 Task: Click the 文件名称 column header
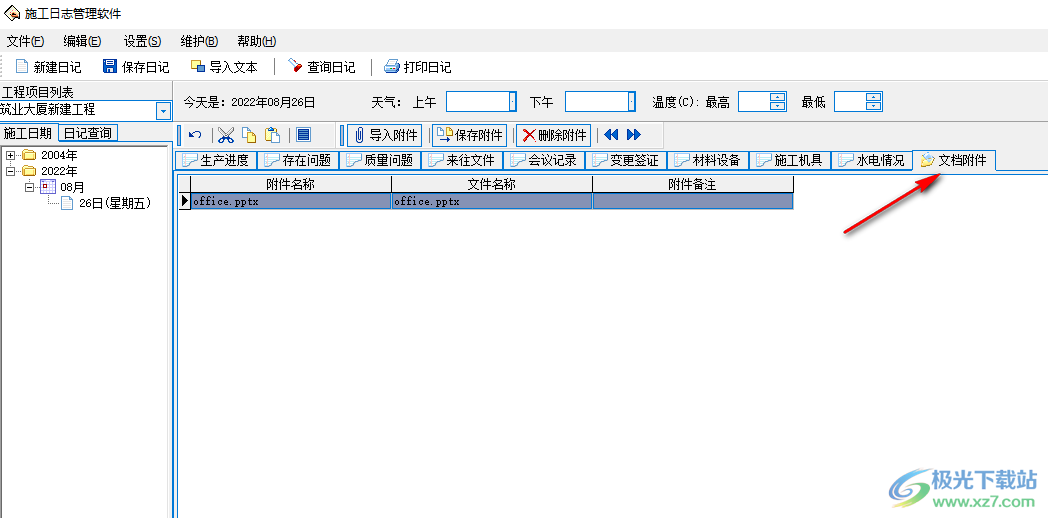(492, 184)
